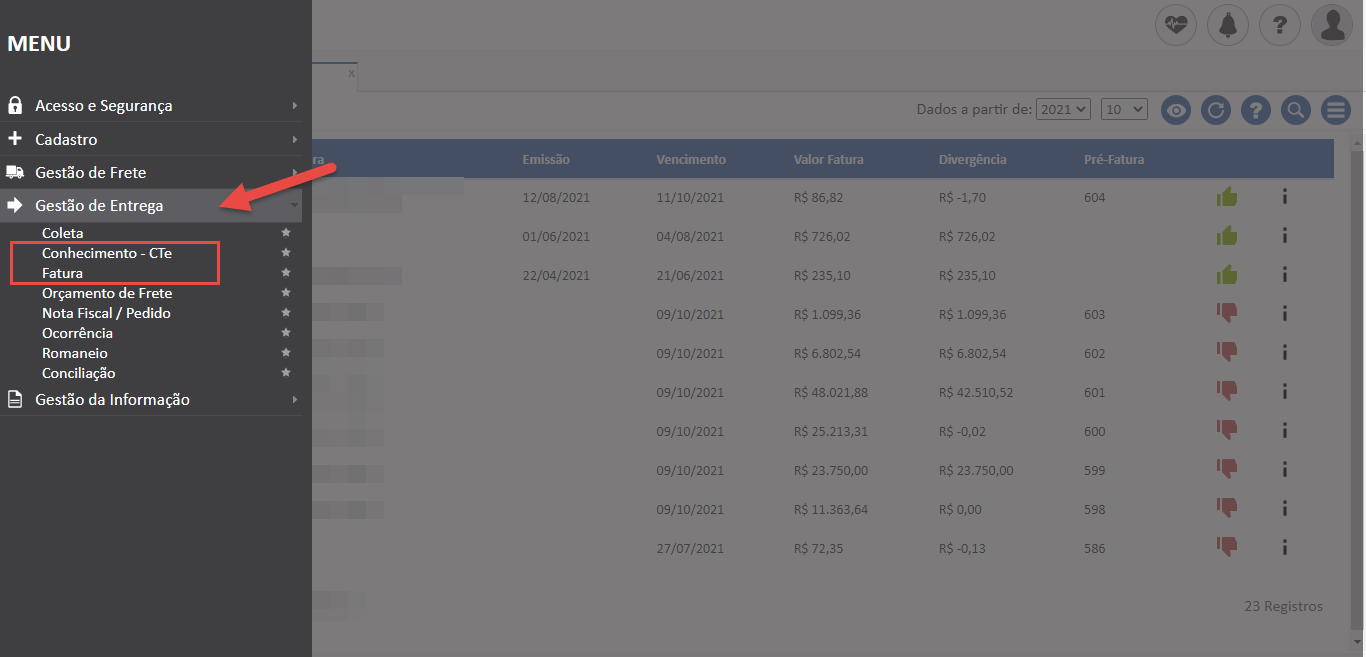Click the heart health monitor icon
The image size is (1366, 657).
[1176, 25]
